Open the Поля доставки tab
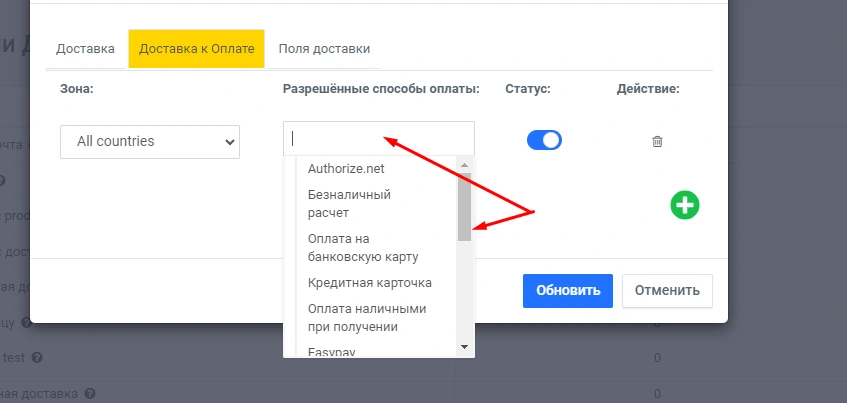This screenshot has width=847, height=403. click(324, 48)
